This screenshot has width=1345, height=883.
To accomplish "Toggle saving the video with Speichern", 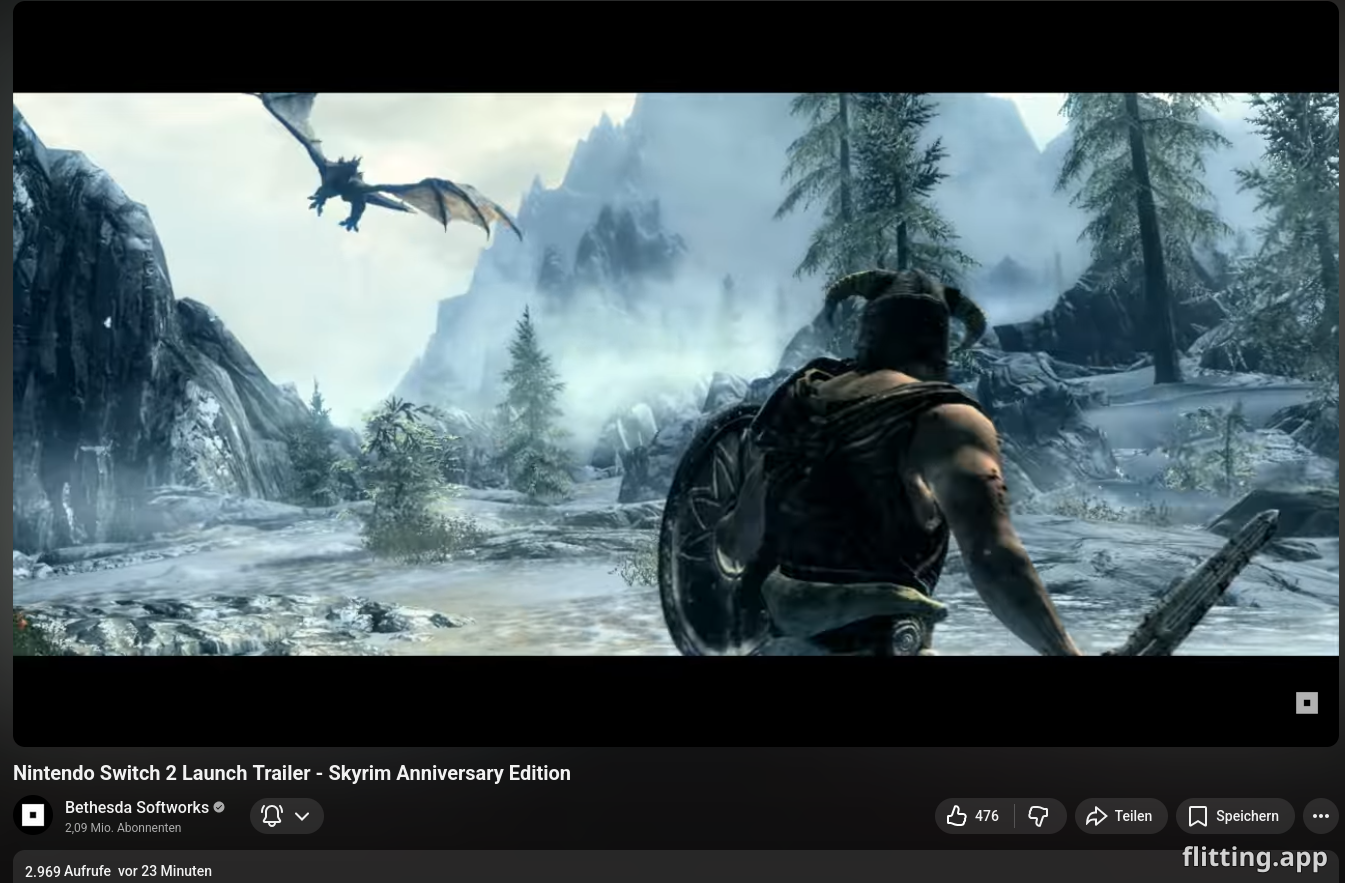I will pos(1235,816).
